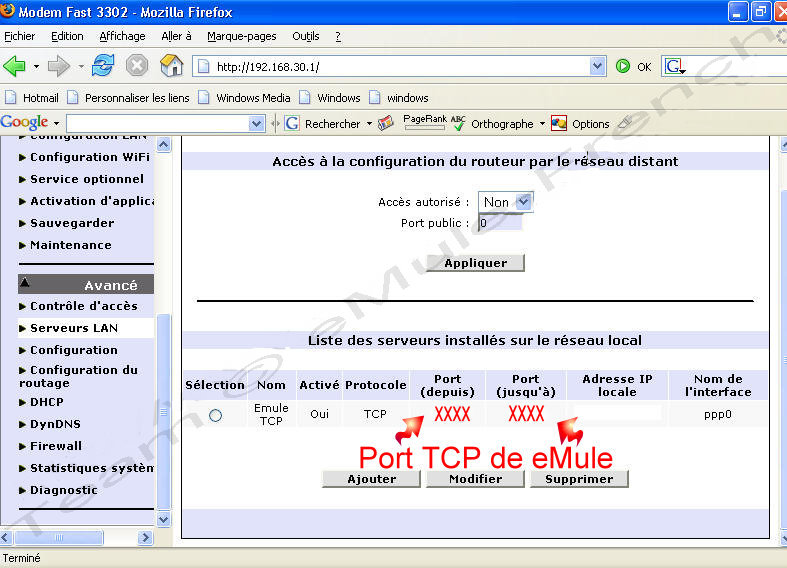
Task: Open the Fichier menu
Action: (20, 36)
